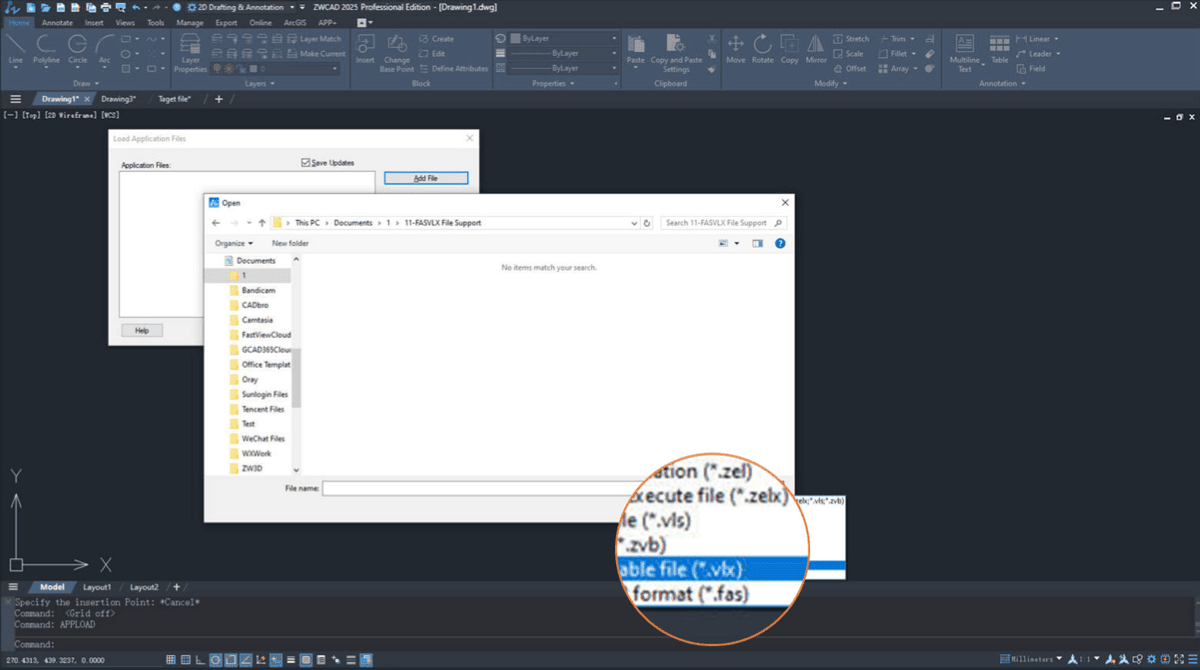Activate the Circle tool
The height and width of the screenshot is (670, 1200).
77,49
